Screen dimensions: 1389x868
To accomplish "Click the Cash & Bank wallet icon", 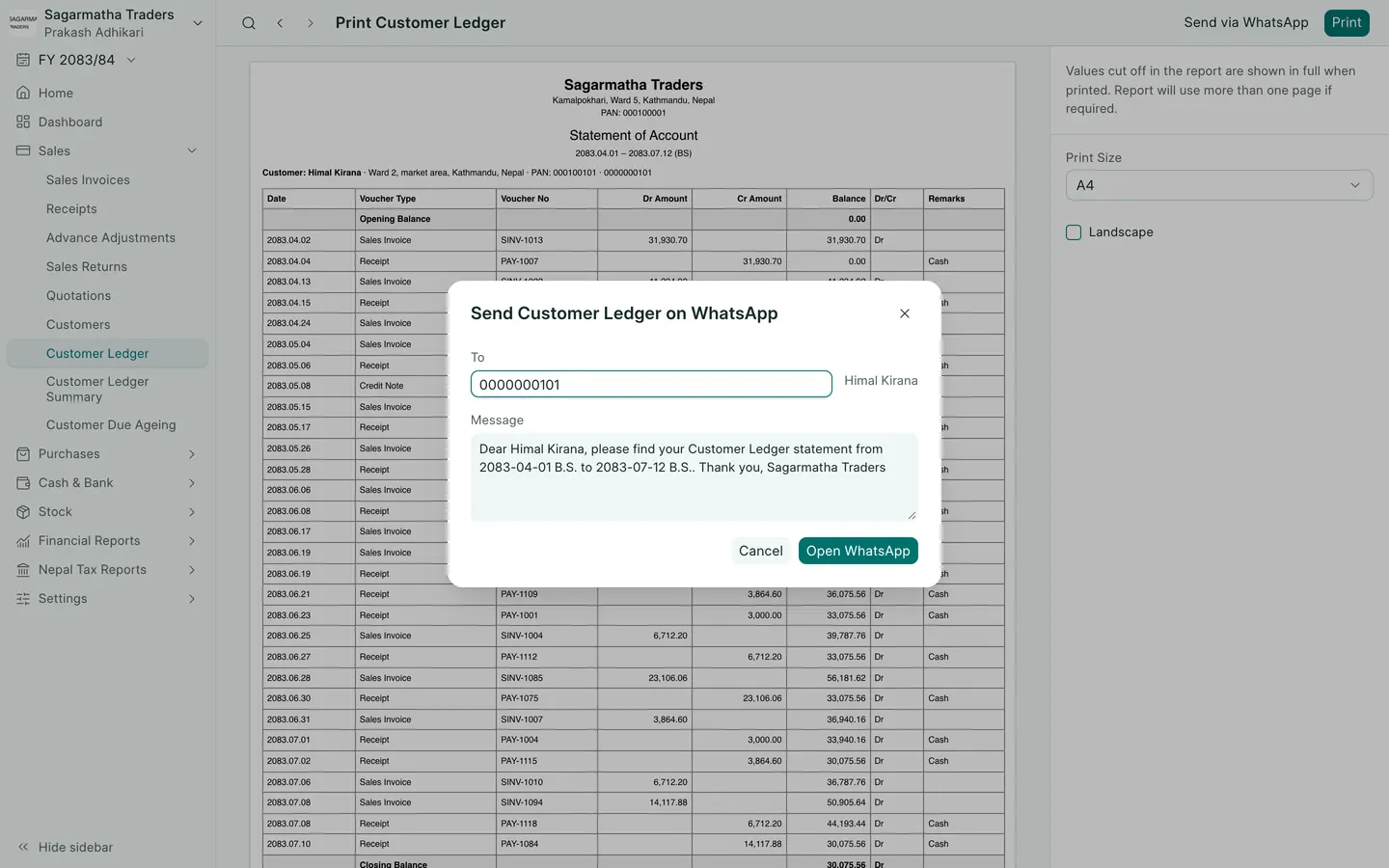I will (x=23, y=483).
